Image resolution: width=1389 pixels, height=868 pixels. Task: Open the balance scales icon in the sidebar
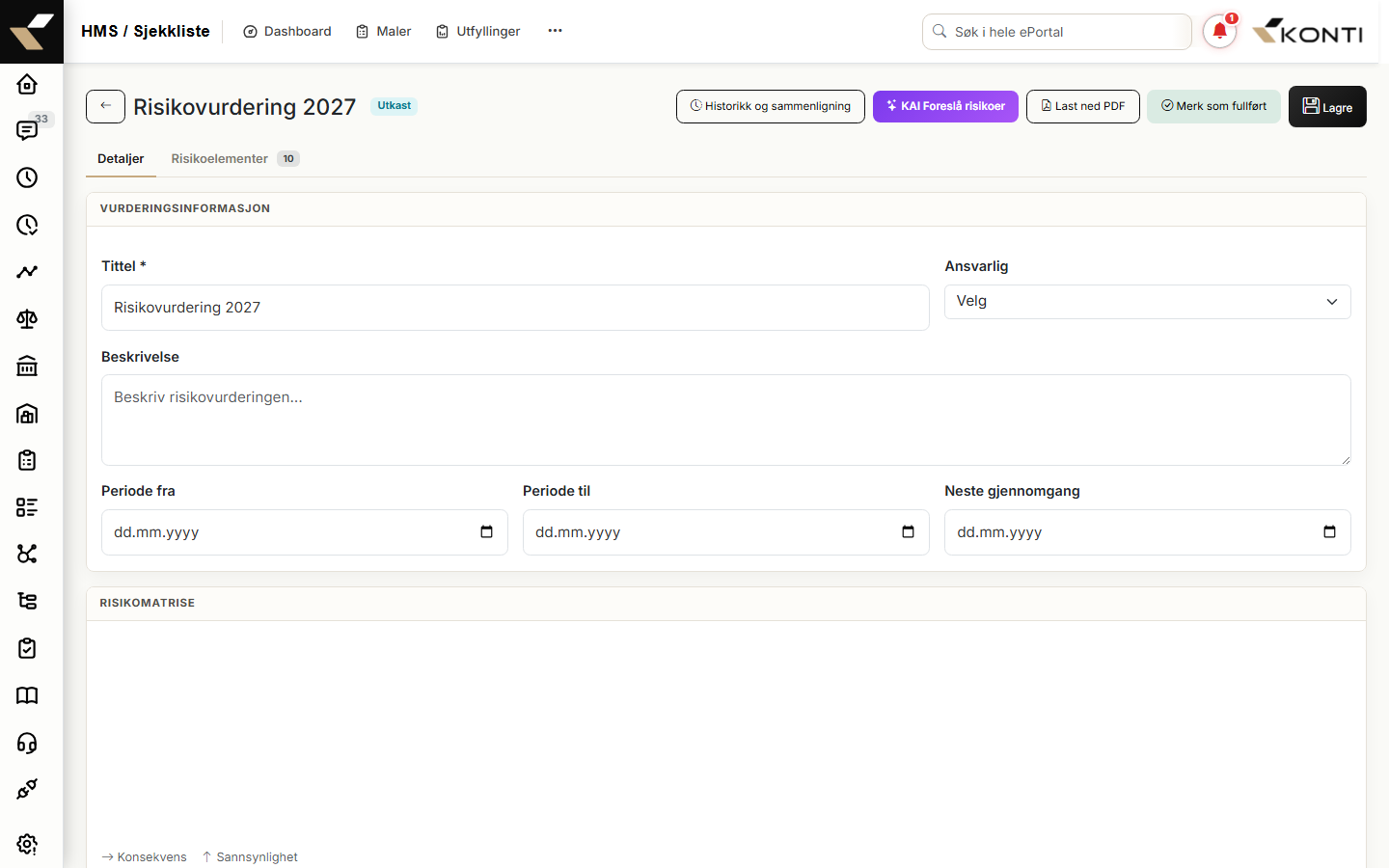[x=27, y=319]
